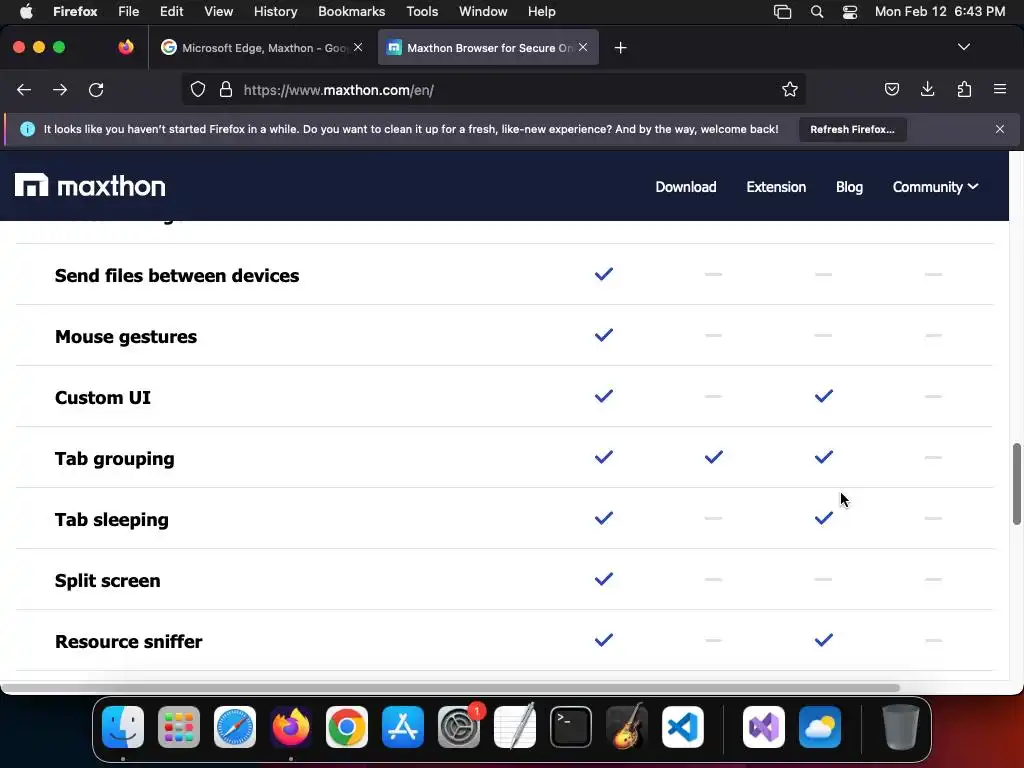Viewport: 1024px width, 768px height.
Task: Click the Download nav link
Action: pos(686,187)
